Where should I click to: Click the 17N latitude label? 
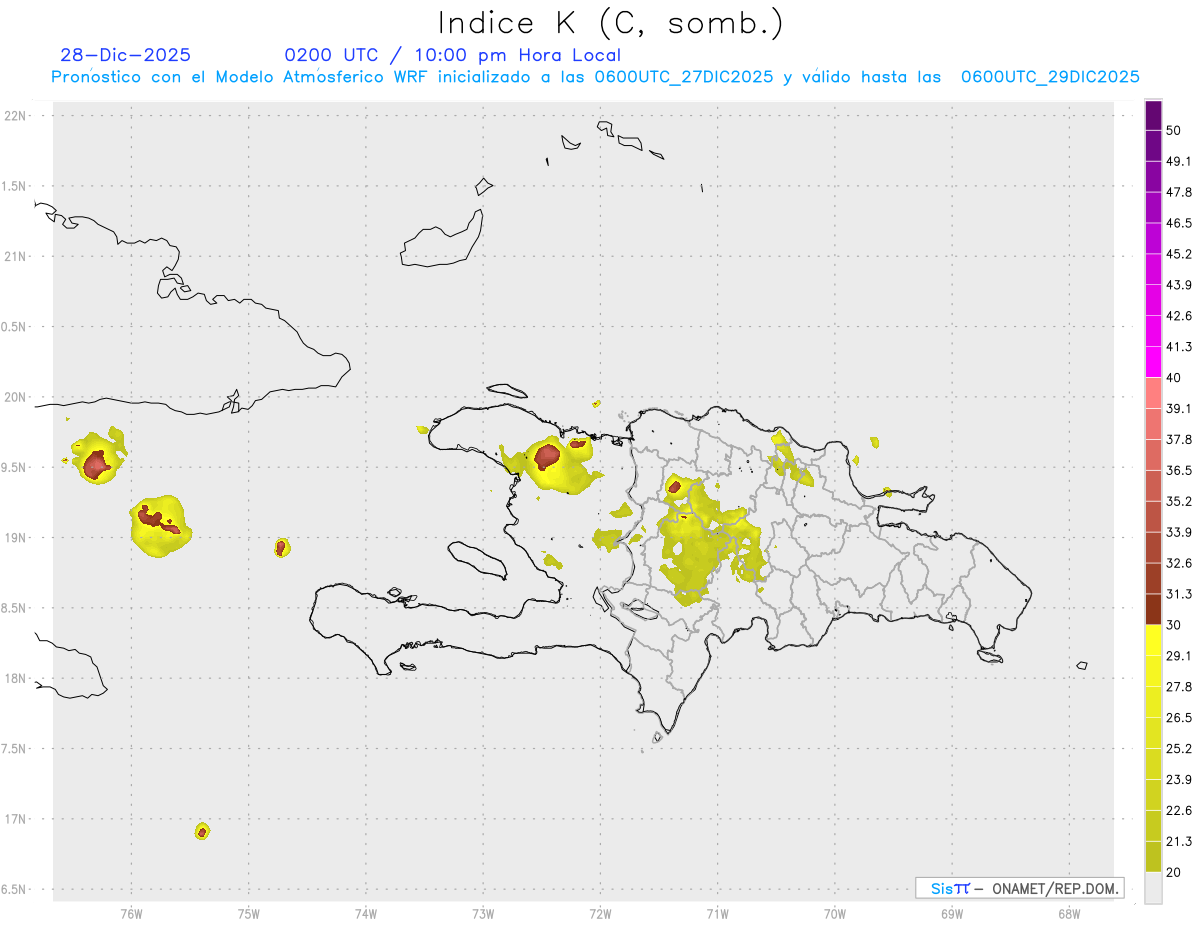pyautogui.click(x=17, y=819)
